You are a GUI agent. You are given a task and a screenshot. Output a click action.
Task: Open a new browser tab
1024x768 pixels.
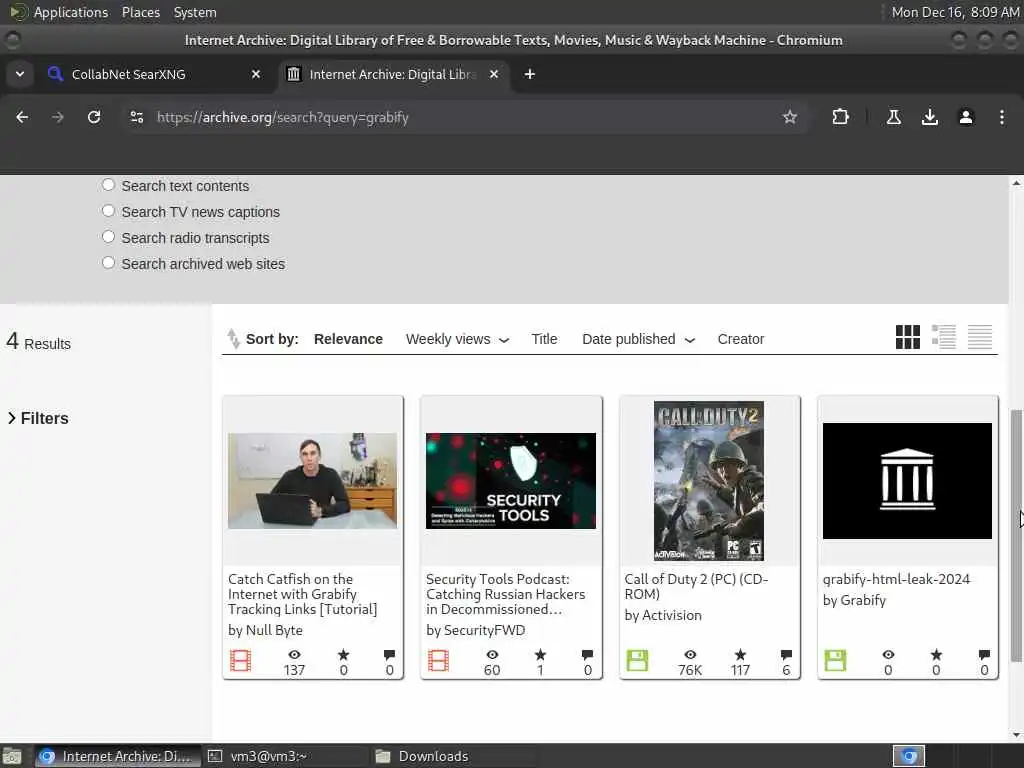(x=530, y=74)
